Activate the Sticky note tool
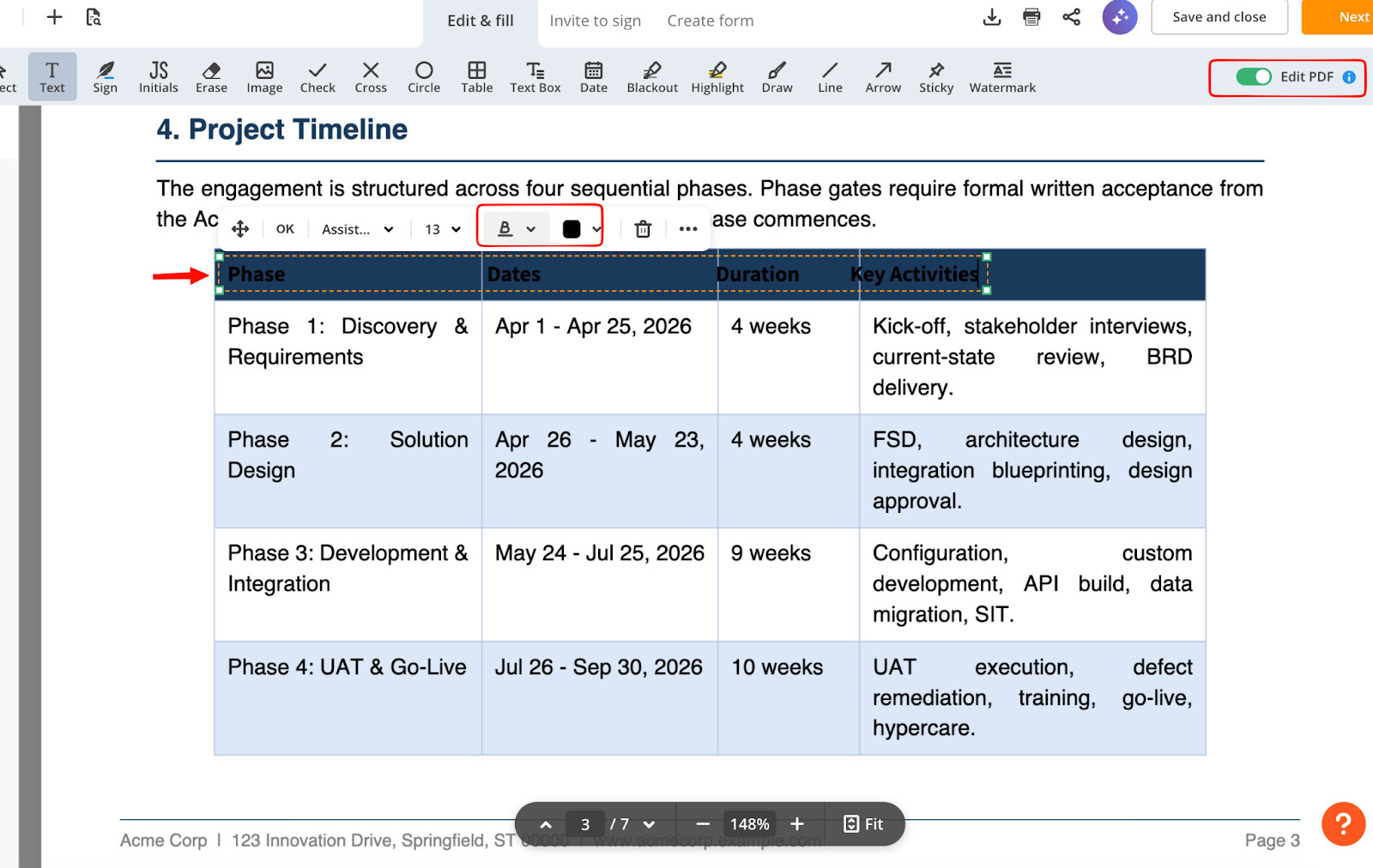This screenshot has height=868, width=1373. [935, 76]
